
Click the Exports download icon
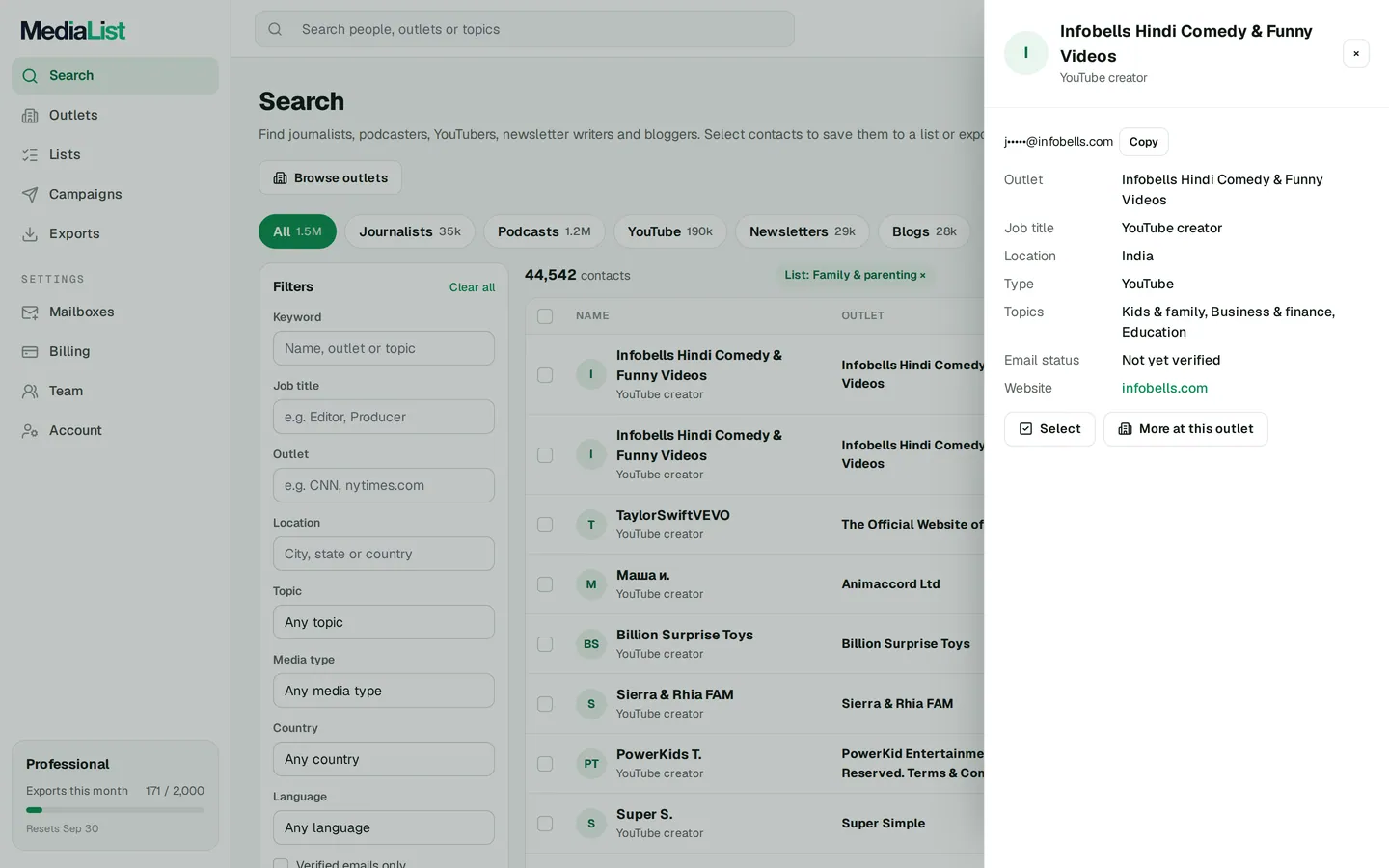(x=30, y=234)
